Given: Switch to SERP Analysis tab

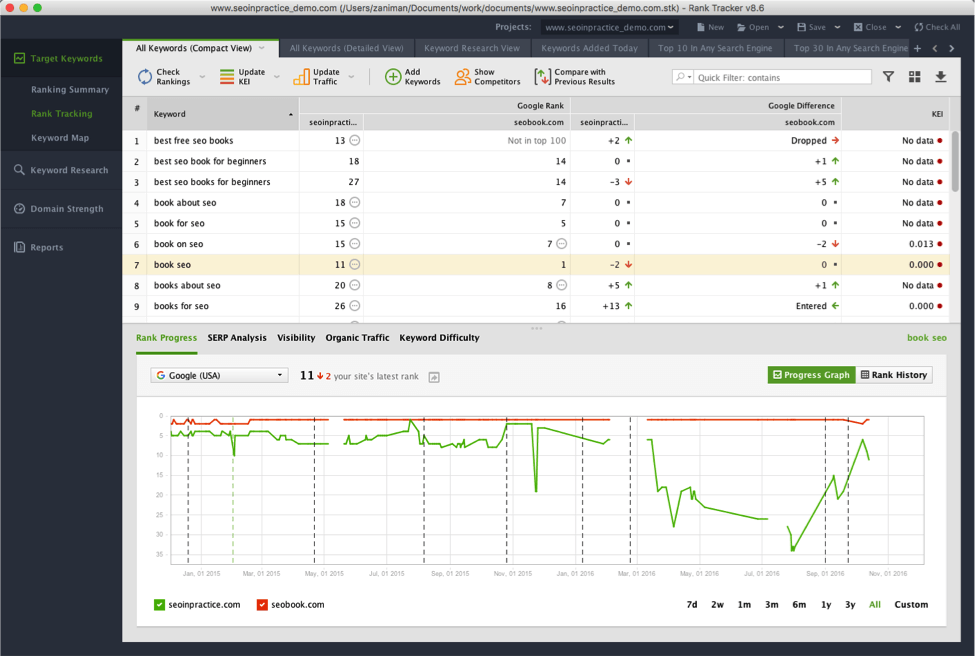Looking at the screenshot, I should pos(237,338).
